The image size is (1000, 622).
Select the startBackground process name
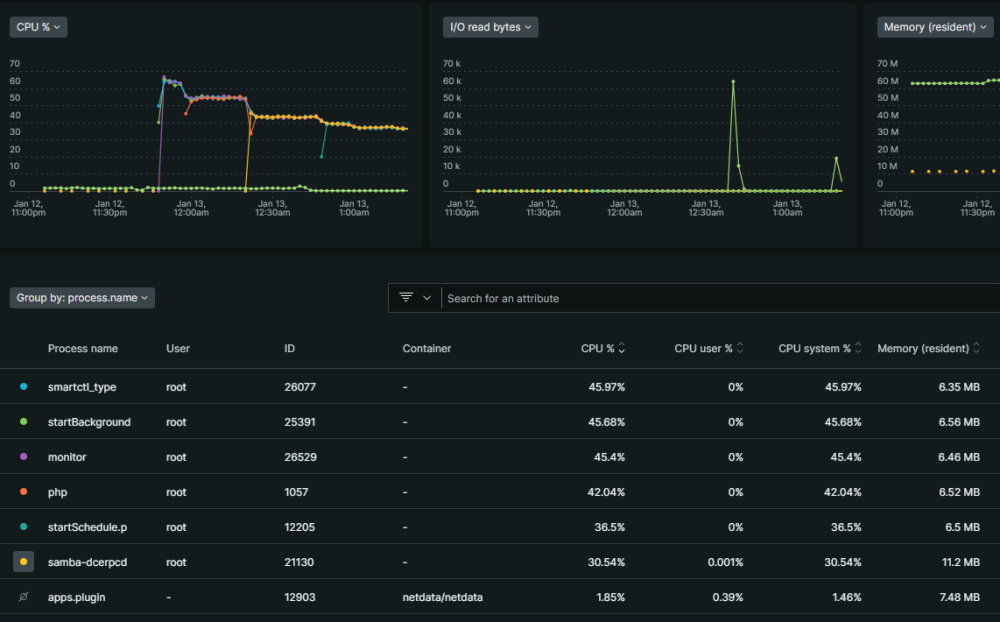pos(89,422)
